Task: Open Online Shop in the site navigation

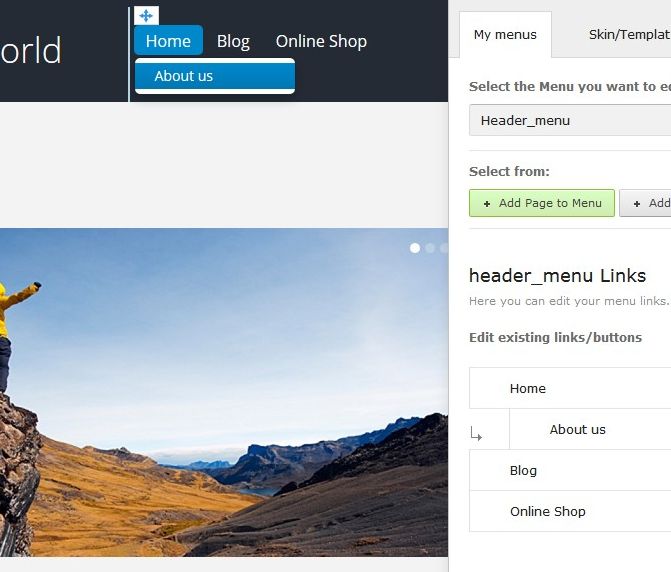Action: coord(321,41)
